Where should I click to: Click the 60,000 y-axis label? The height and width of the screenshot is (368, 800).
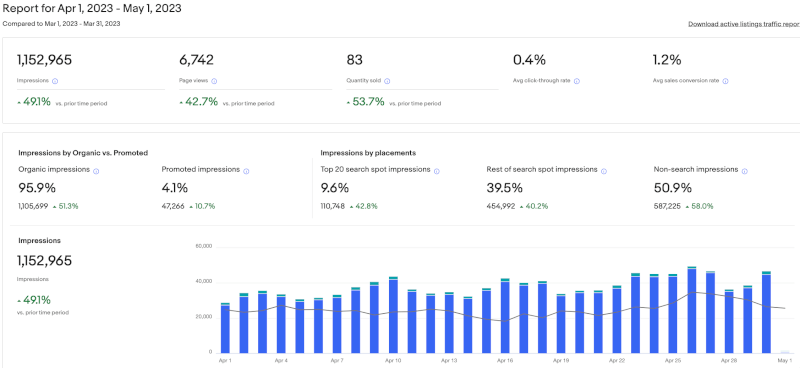pos(204,247)
